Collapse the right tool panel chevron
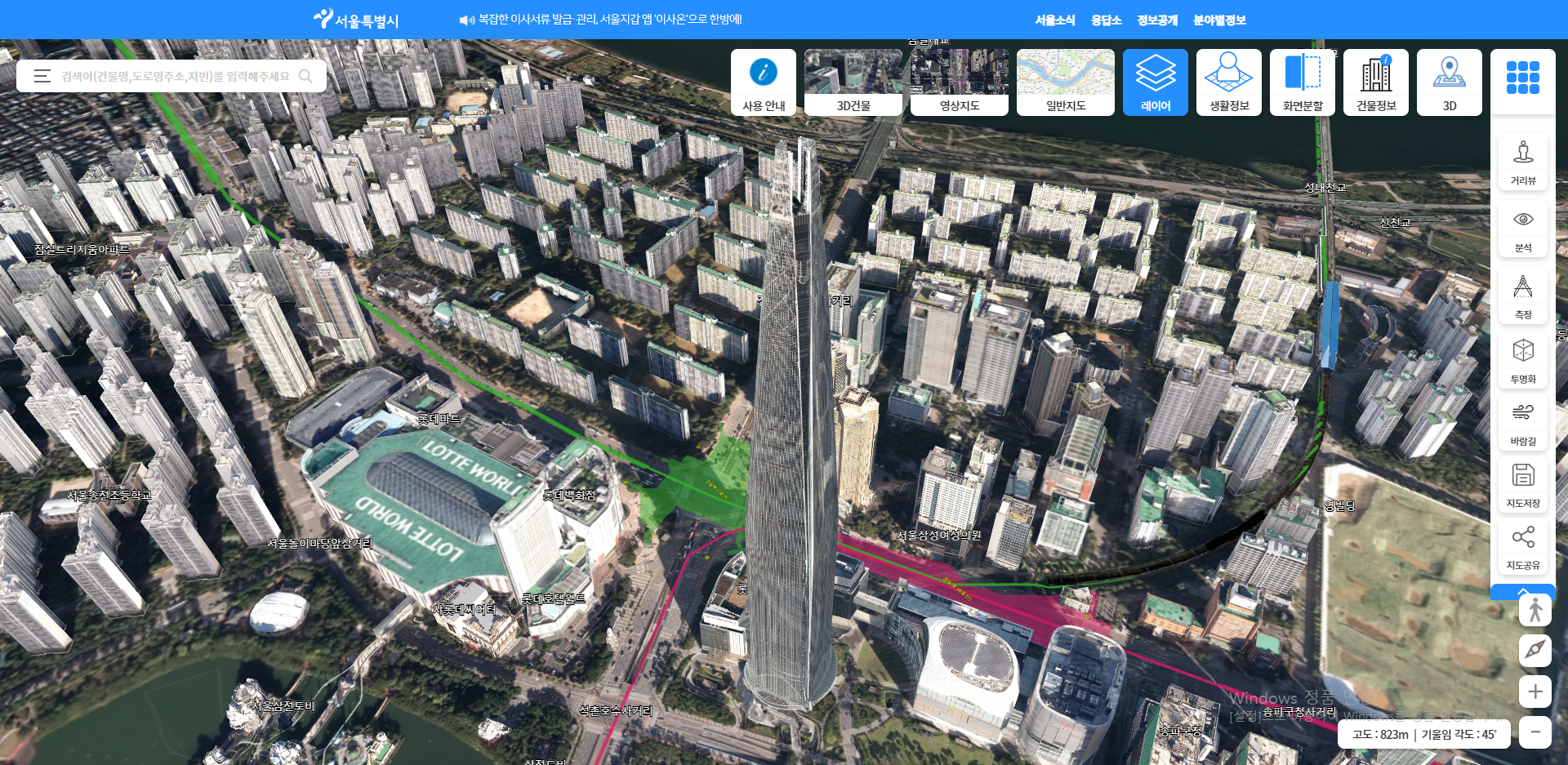 tap(1523, 591)
